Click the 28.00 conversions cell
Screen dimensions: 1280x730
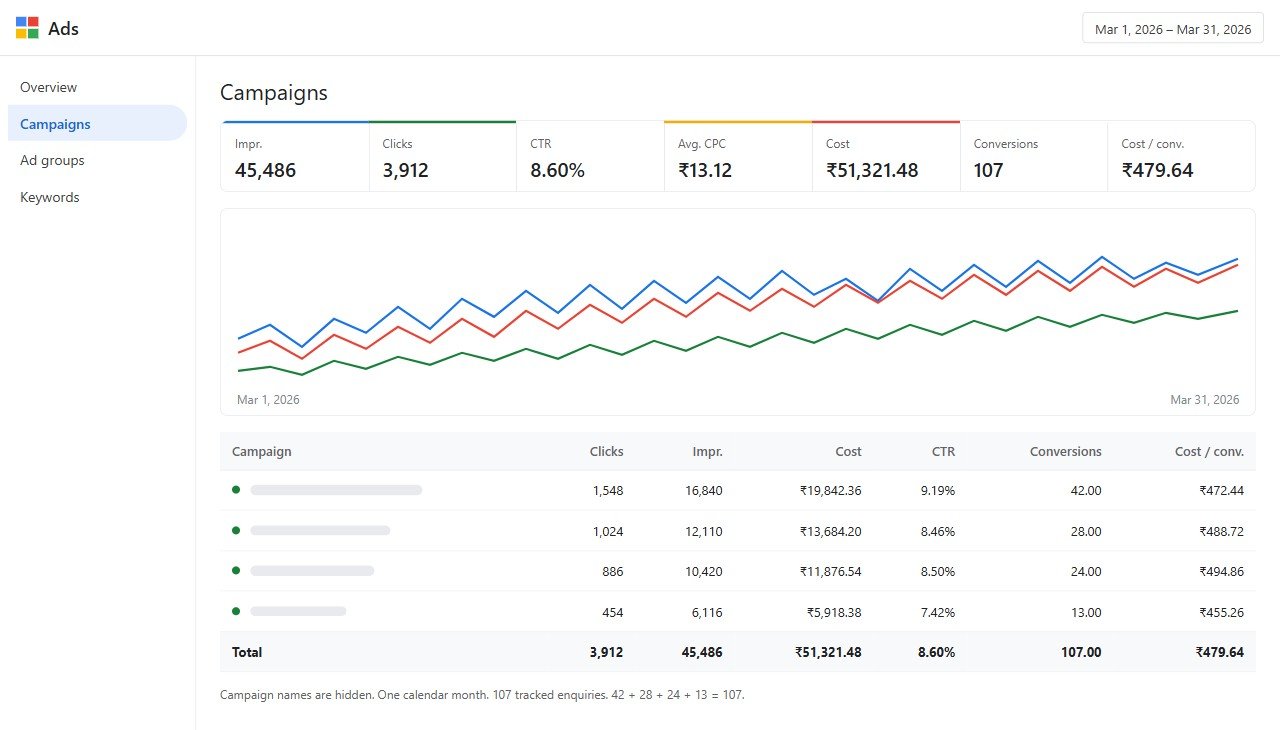click(1086, 531)
